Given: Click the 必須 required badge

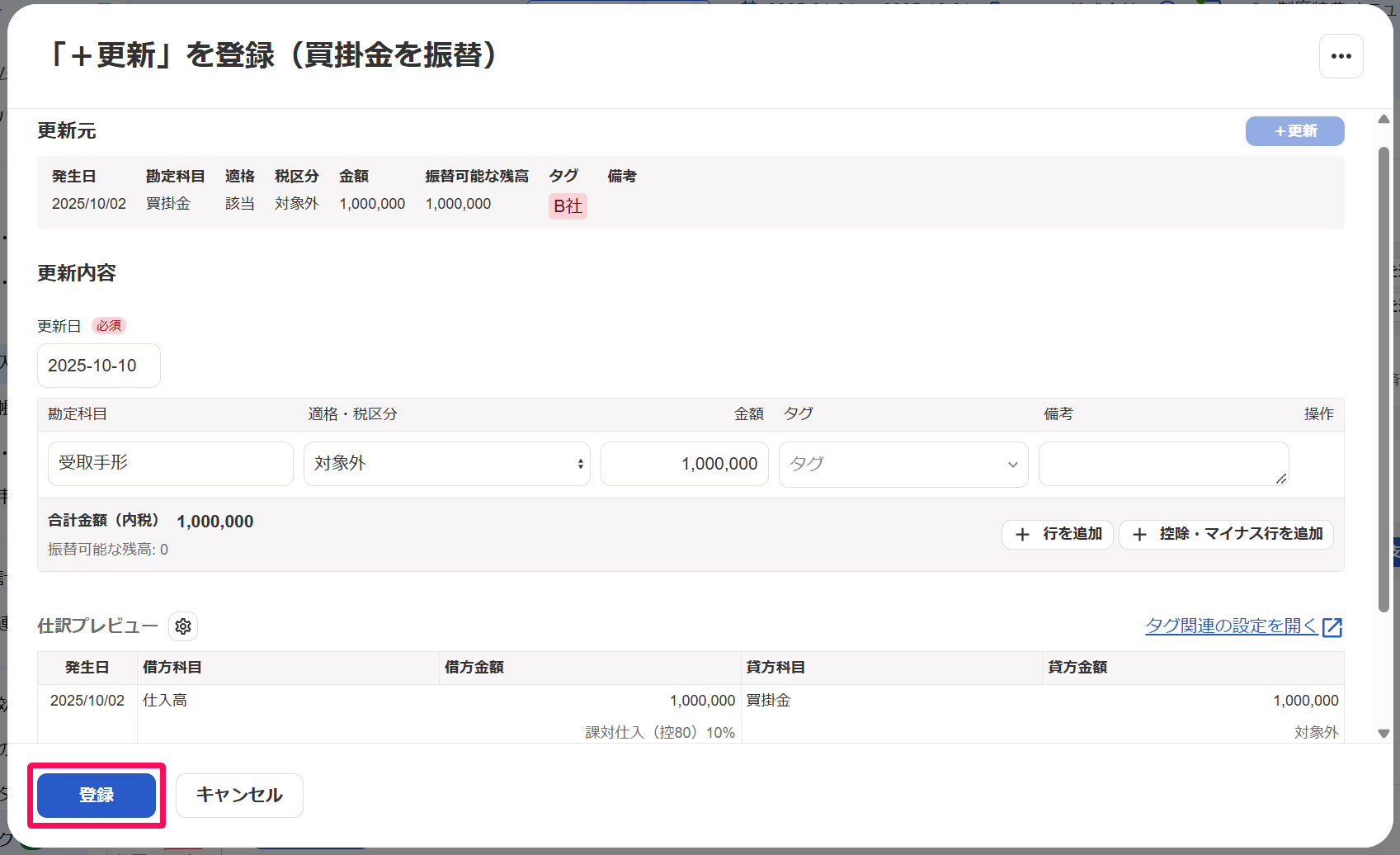Looking at the screenshot, I should pos(109,326).
